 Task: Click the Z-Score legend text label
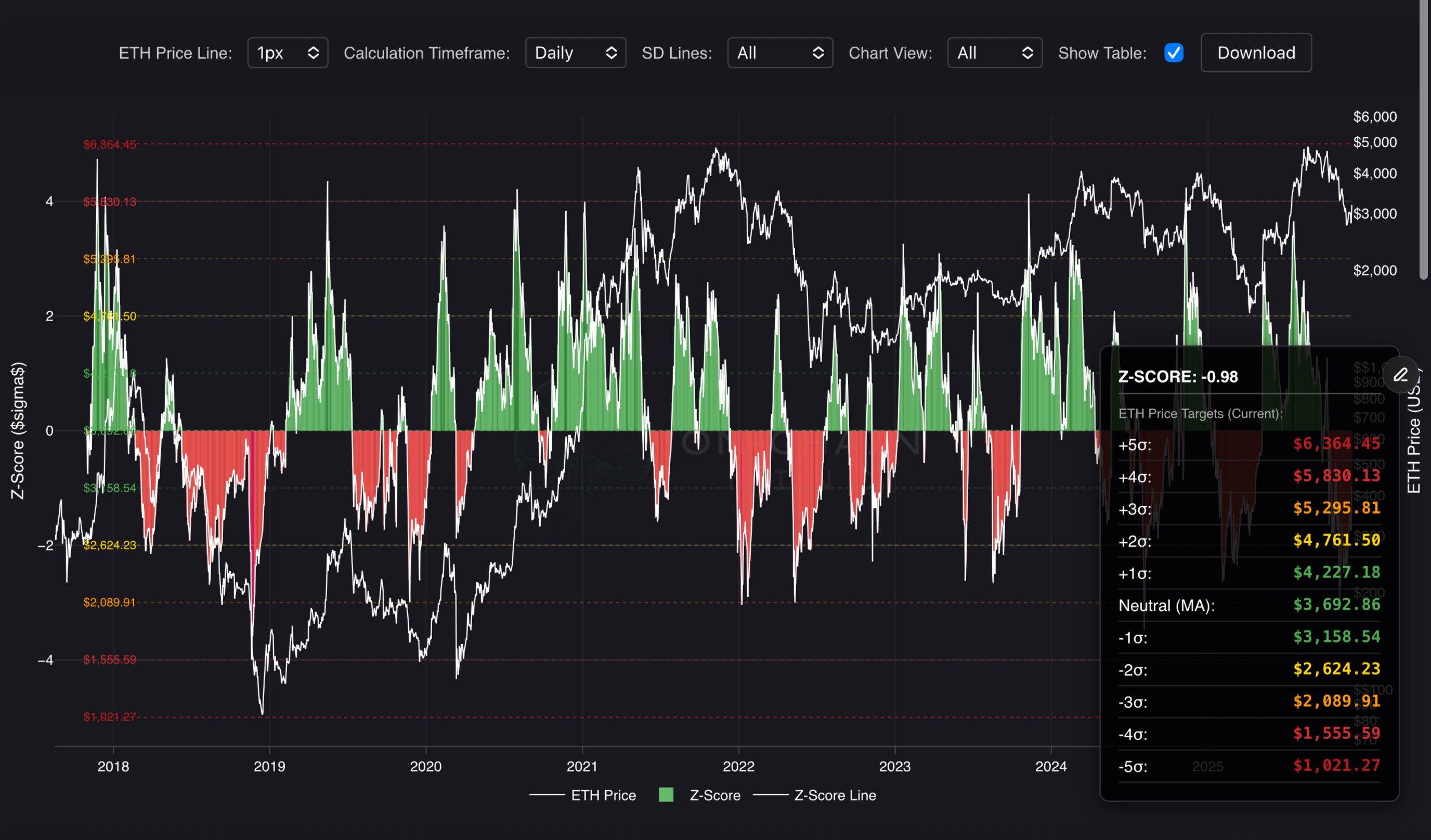click(714, 795)
